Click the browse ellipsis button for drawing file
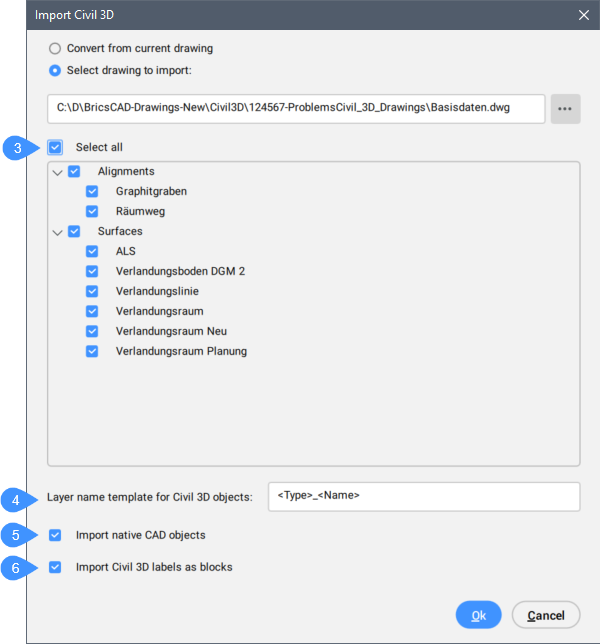 pyautogui.click(x=566, y=109)
